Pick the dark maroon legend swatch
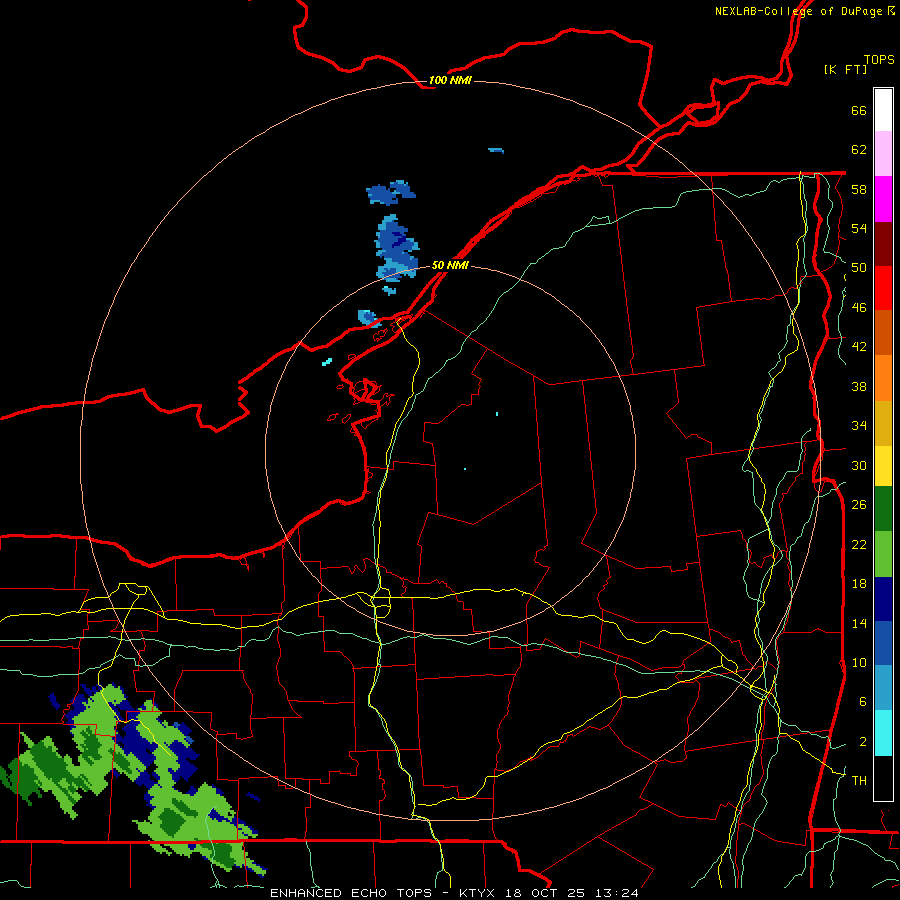 883,244
